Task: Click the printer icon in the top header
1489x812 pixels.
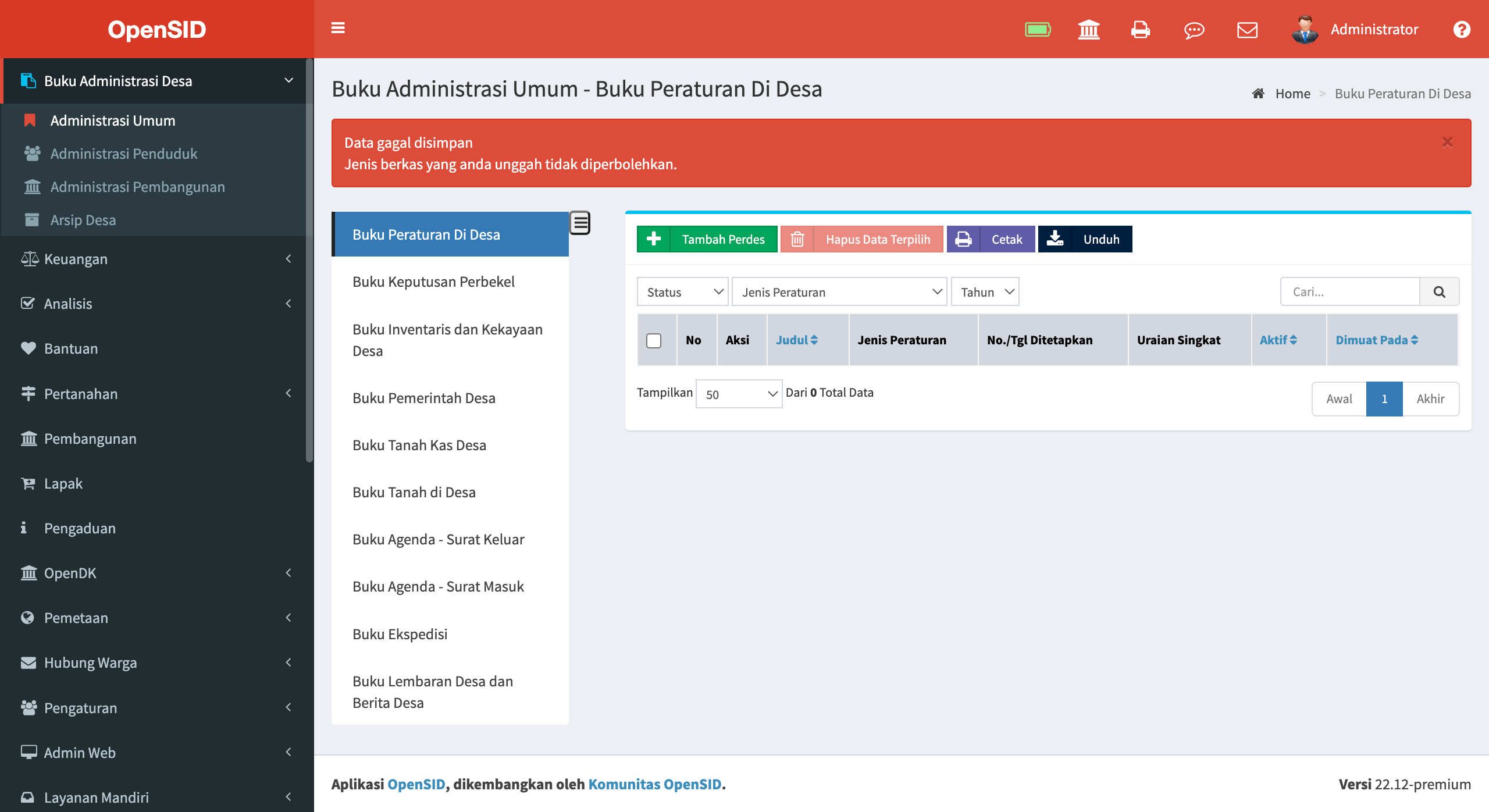Action: click(x=1140, y=29)
